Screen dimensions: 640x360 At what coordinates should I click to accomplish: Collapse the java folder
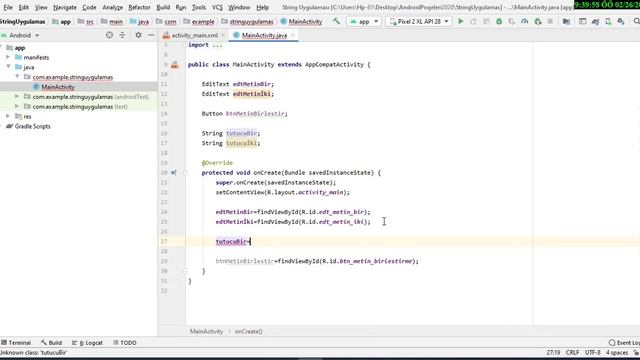coord(8,67)
